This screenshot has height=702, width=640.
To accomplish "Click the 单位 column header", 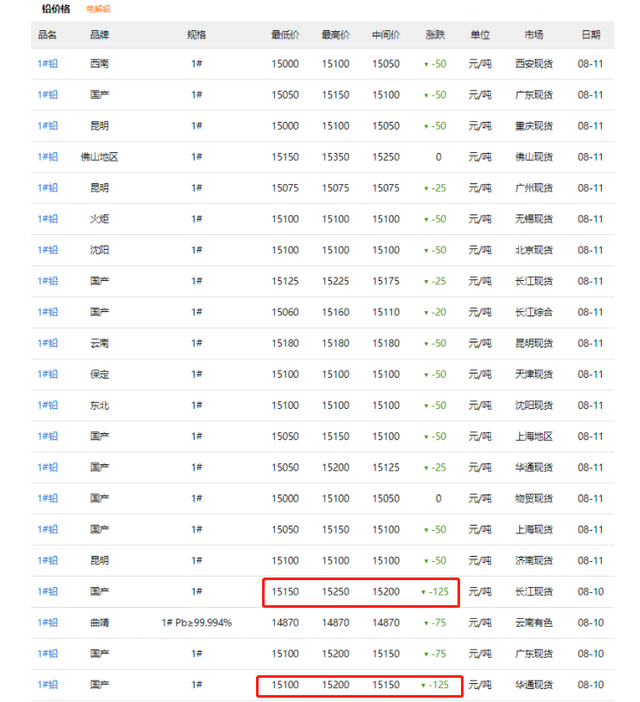I will point(480,35).
